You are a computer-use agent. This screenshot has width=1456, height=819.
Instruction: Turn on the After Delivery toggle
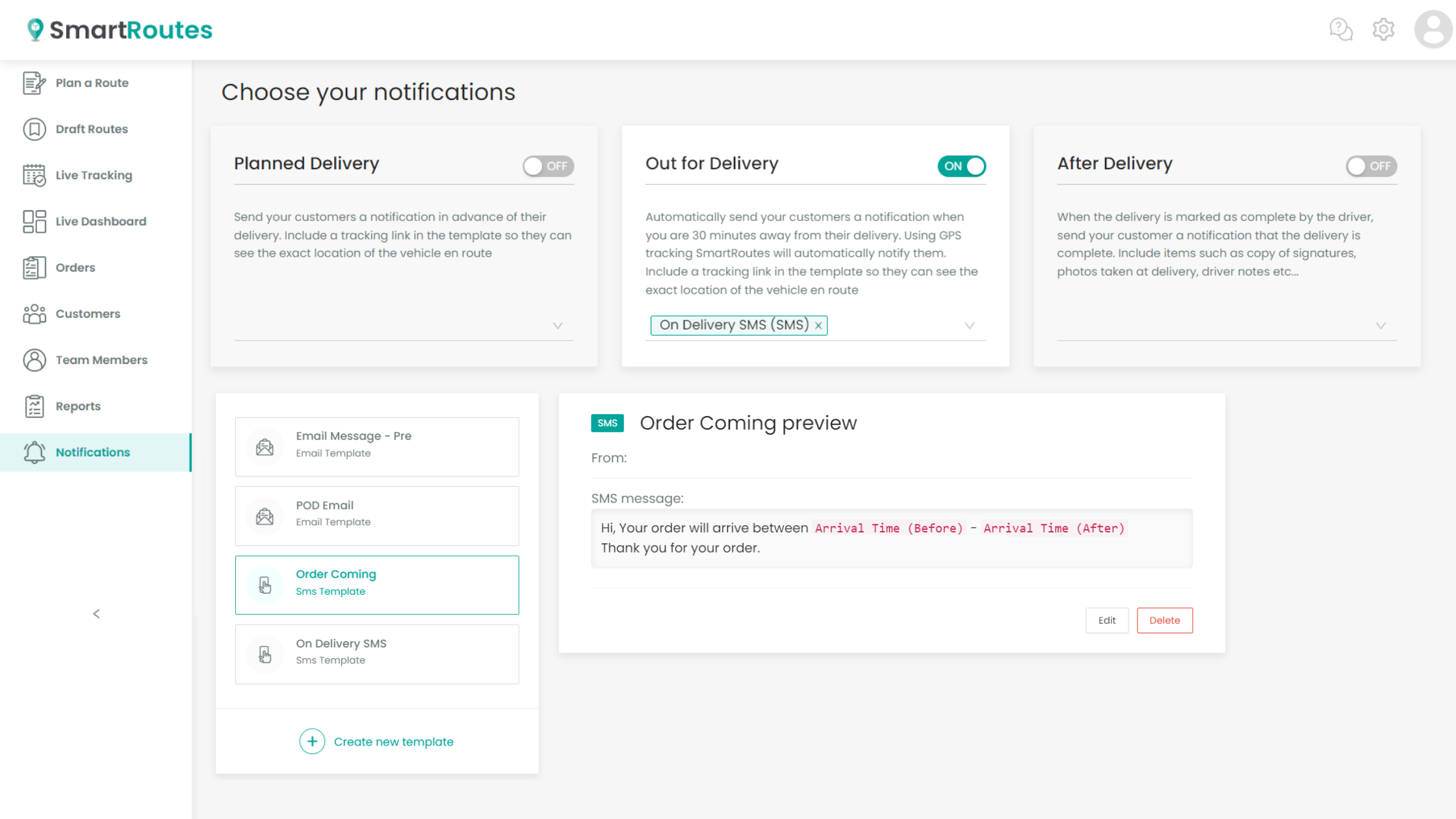coord(1371,166)
